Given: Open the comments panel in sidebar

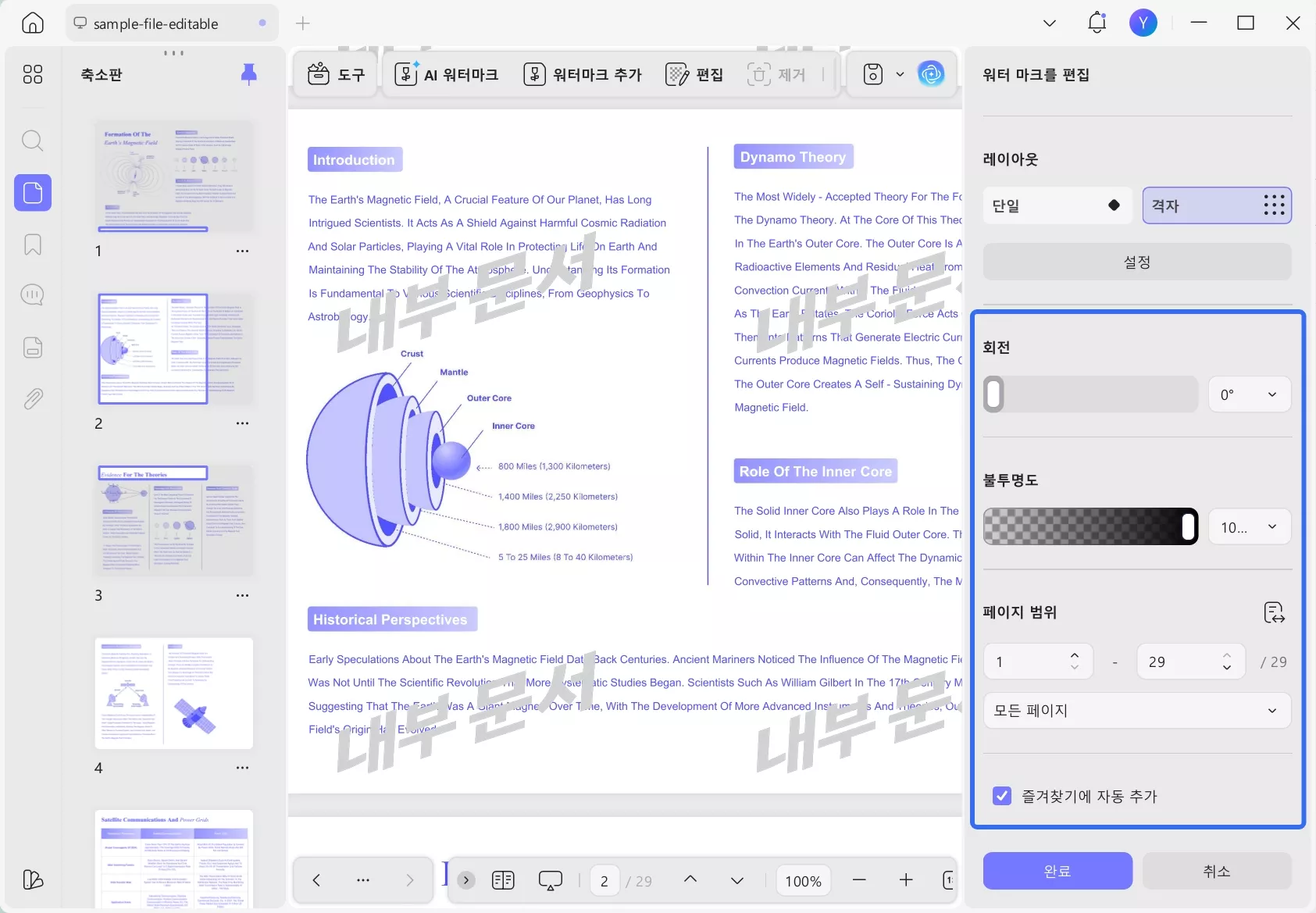Looking at the screenshot, I should point(32,295).
